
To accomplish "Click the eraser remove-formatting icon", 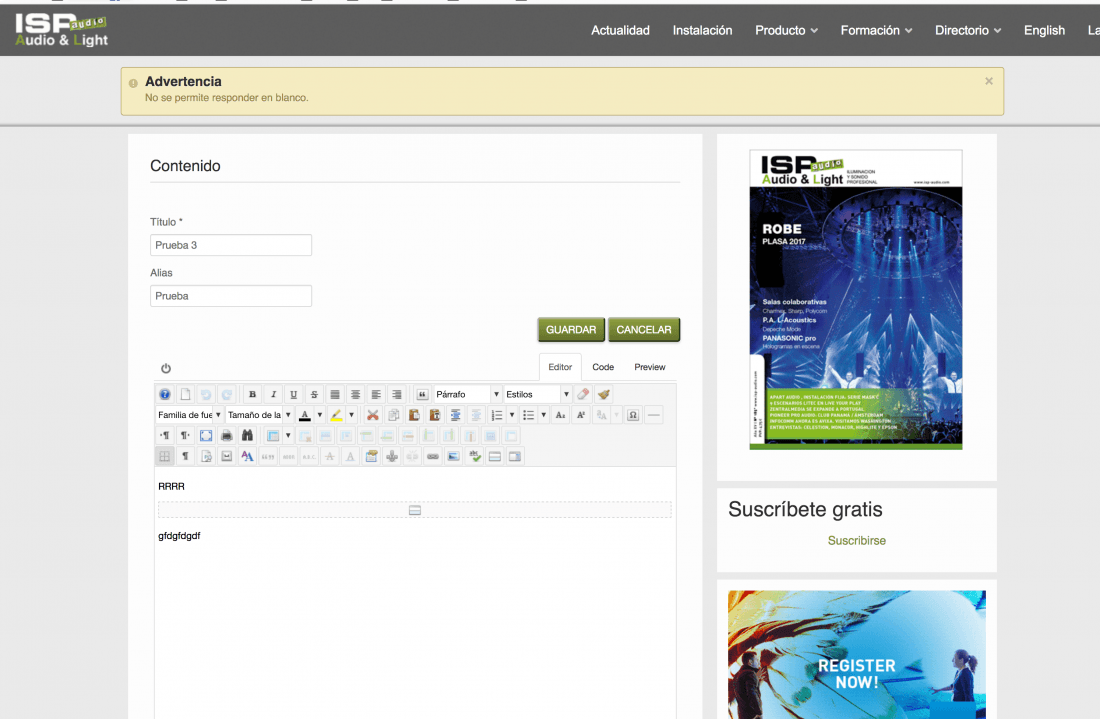I will 583,394.
